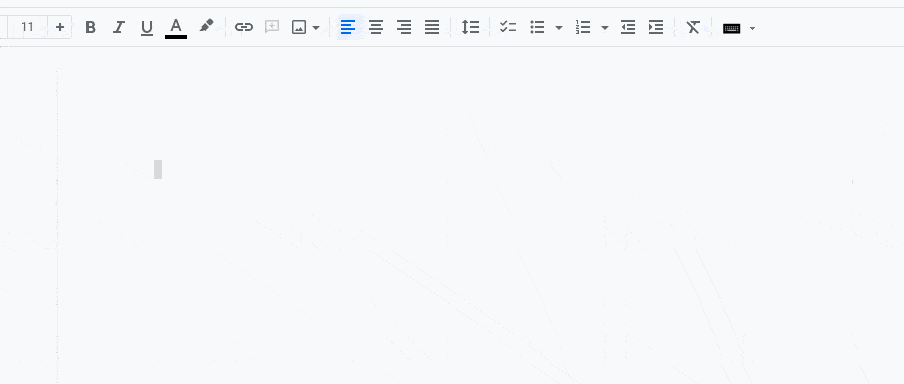Image resolution: width=904 pixels, height=384 pixels.
Task: Open line and paragraph spacing
Action: coord(470,27)
